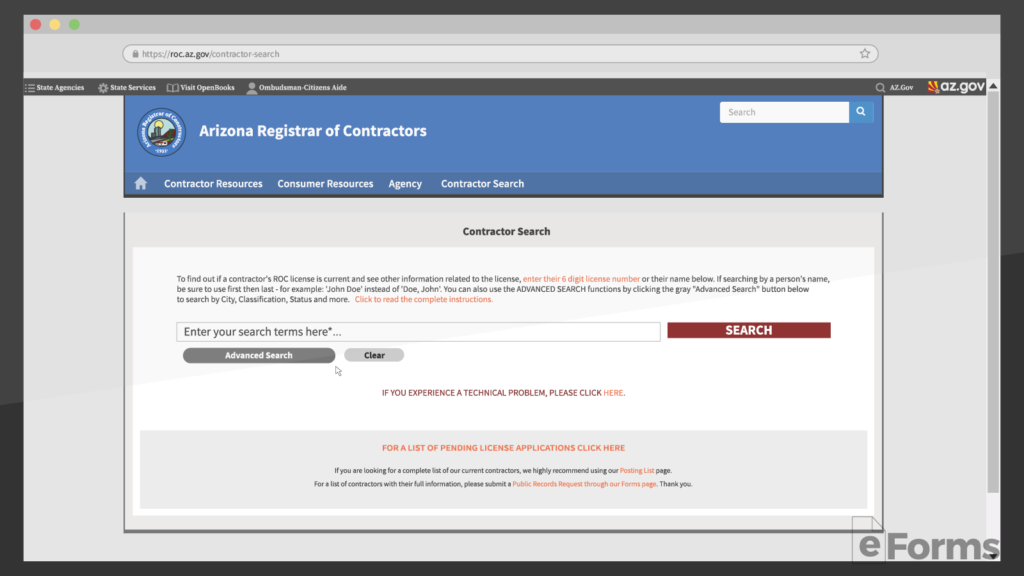This screenshot has width=1024, height=576.
Task: Click inside the search terms input field
Action: [x=417, y=331]
